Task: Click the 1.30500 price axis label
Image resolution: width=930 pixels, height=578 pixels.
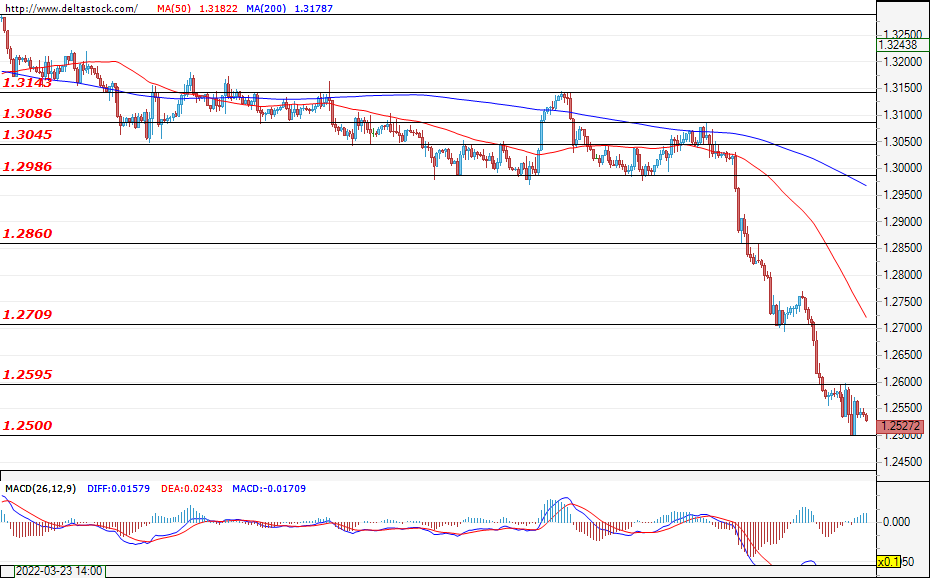Action: tap(903, 142)
